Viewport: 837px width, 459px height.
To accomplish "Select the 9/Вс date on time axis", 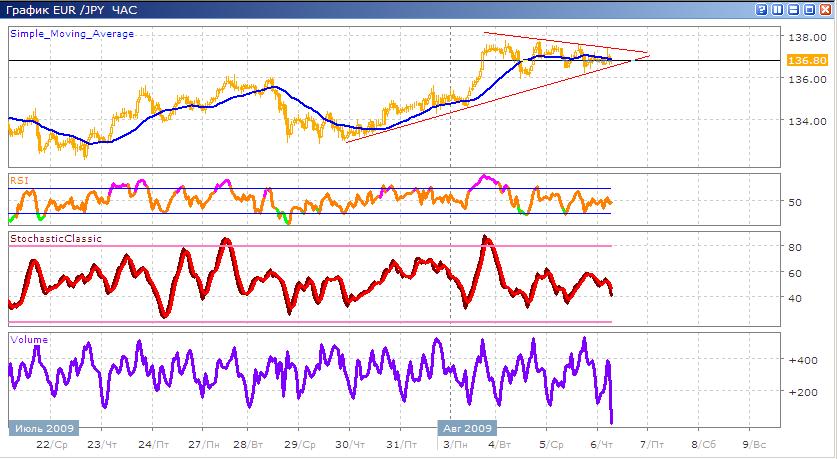I will click(x=754, y=443).
